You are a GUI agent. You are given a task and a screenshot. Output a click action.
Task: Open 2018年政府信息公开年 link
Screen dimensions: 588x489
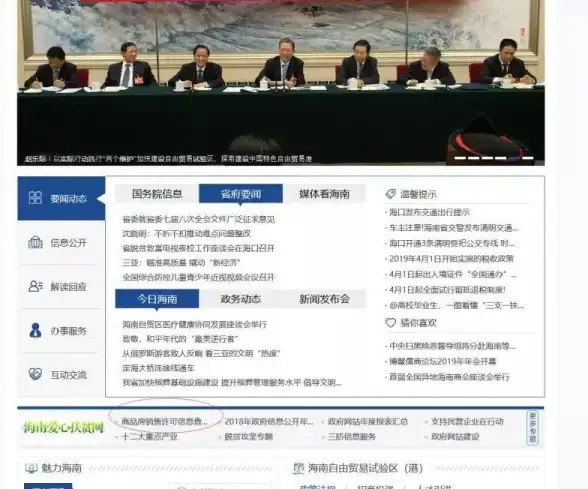pos(269,421)
